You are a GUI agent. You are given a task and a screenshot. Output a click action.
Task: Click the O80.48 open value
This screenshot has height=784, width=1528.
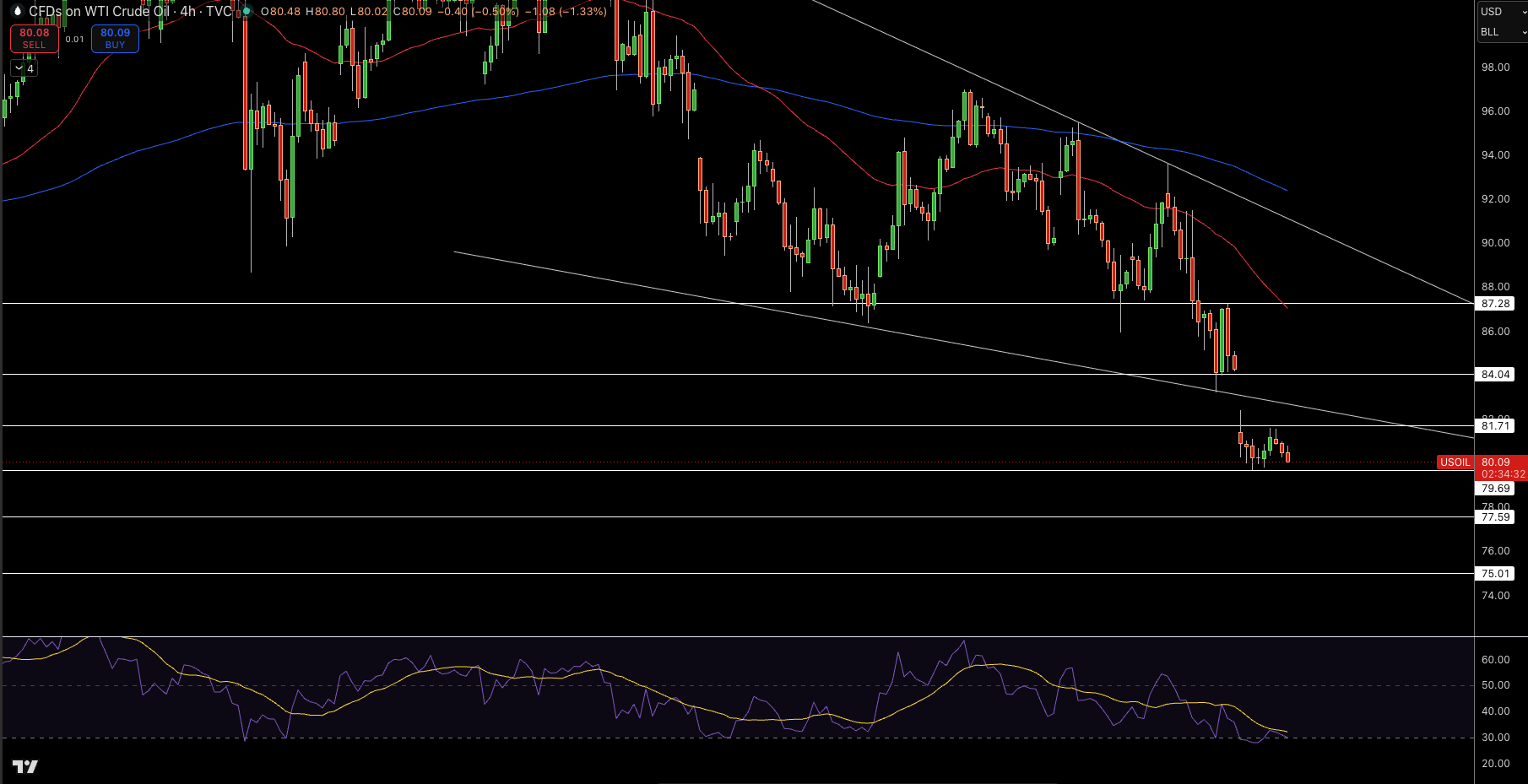[280, 12]
